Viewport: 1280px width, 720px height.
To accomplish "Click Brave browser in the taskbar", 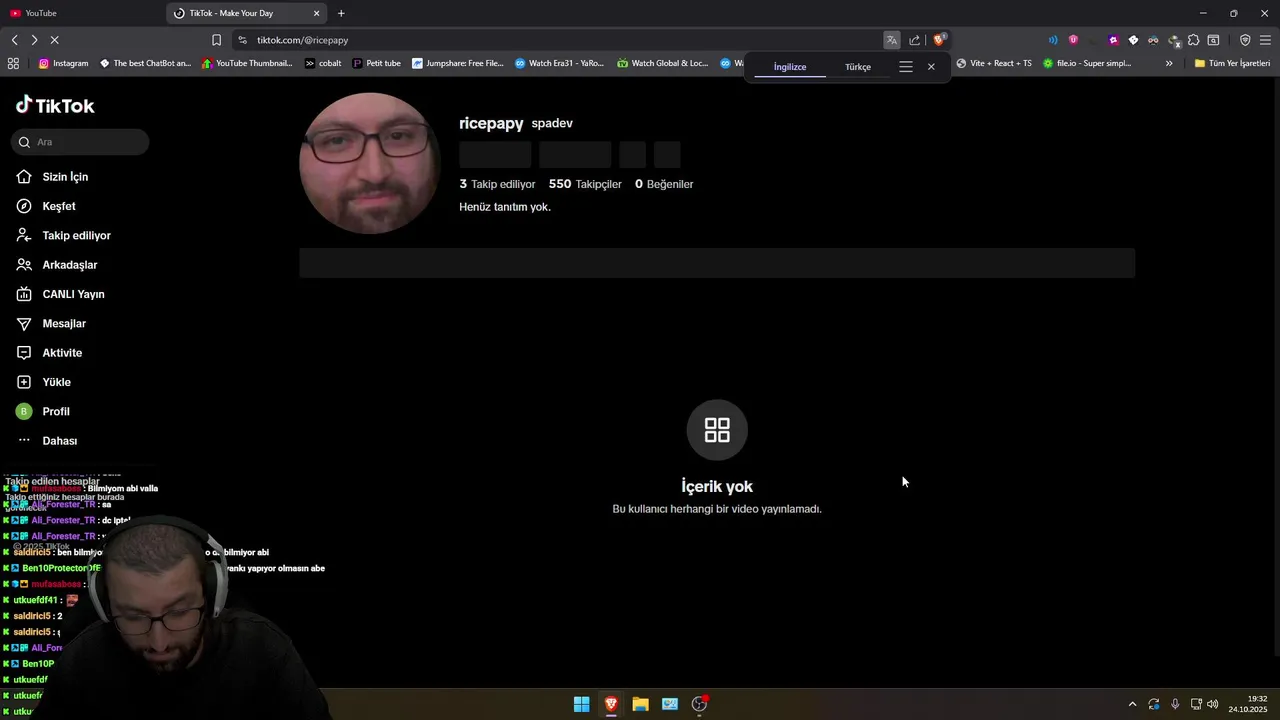I will click(x=611, y=704).
